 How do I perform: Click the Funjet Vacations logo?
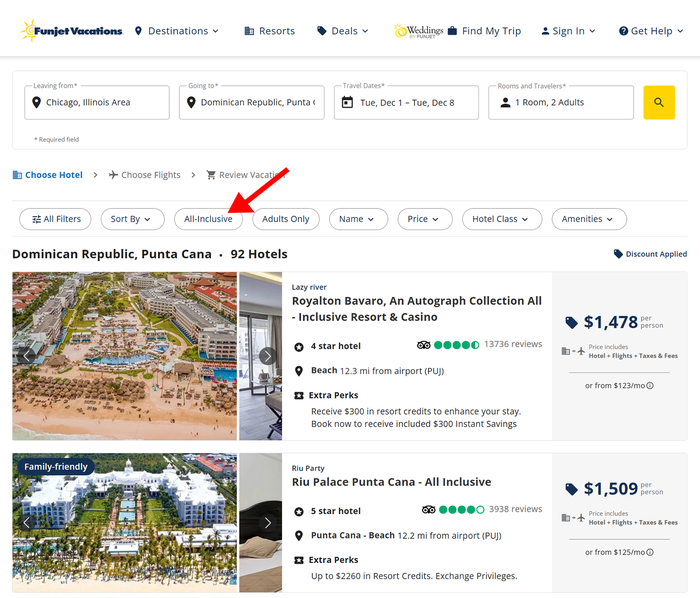(x=71, y=31)
